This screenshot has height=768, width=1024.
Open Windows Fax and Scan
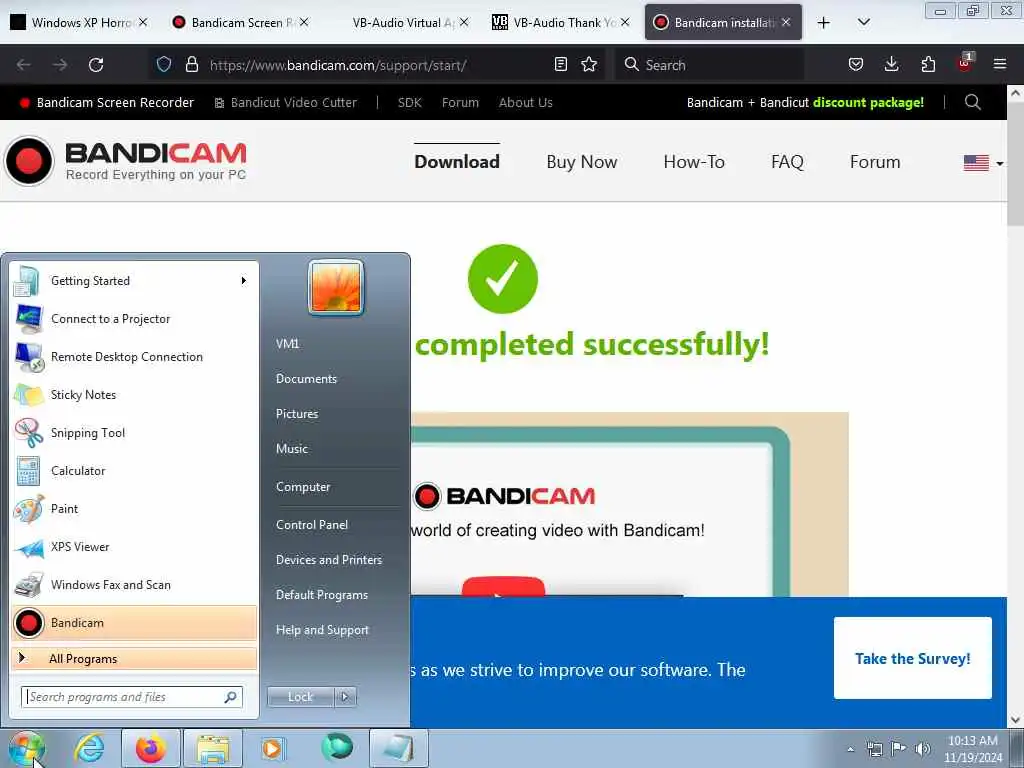point(134,584)
